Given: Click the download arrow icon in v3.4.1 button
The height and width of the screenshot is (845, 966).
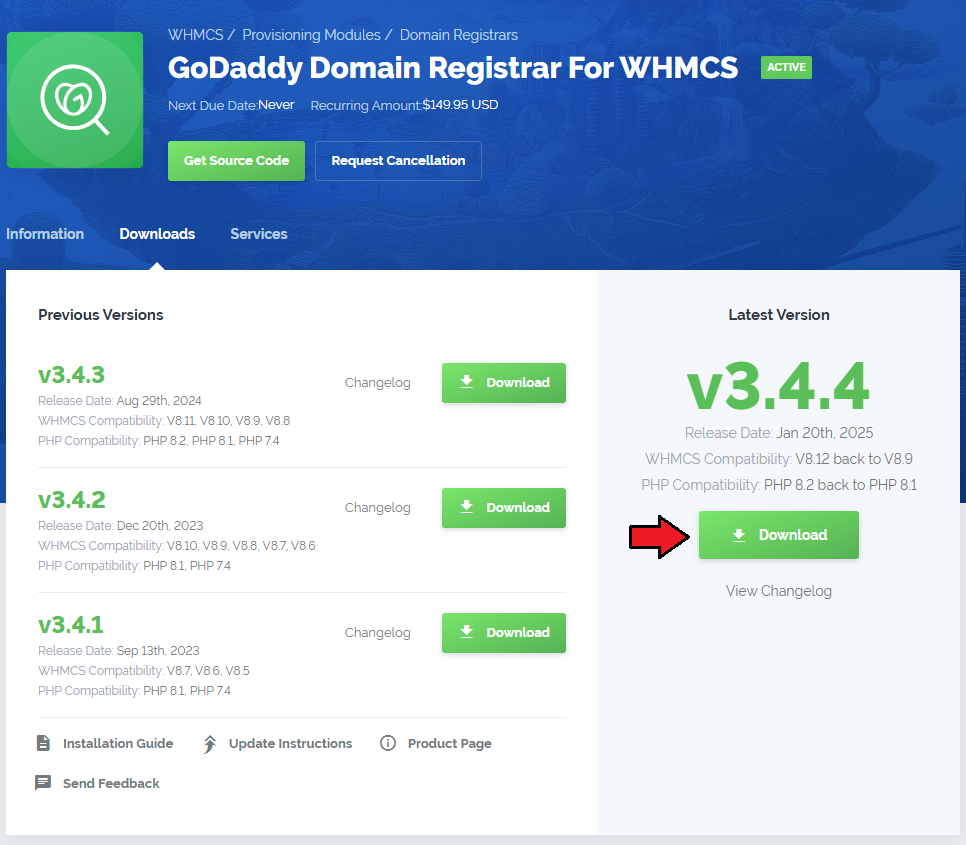Looking at the screenshot, I should pos(467,632).
